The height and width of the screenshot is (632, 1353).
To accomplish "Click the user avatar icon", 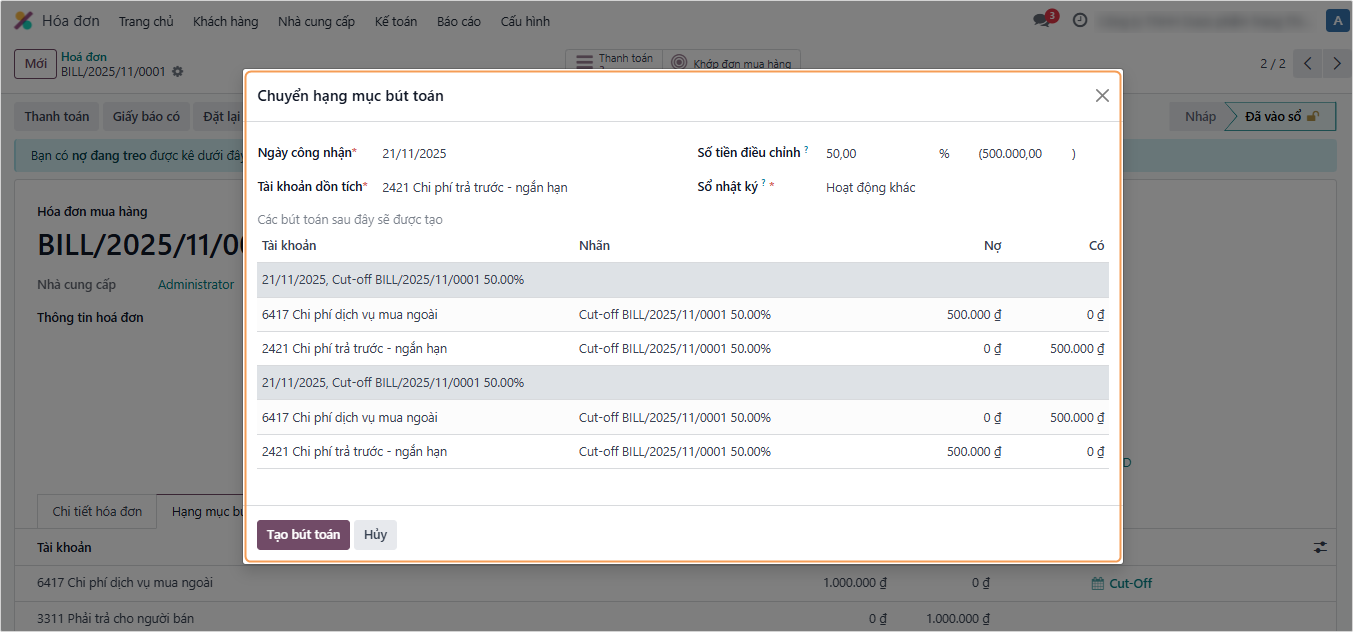I will (x=1336, y=20).
